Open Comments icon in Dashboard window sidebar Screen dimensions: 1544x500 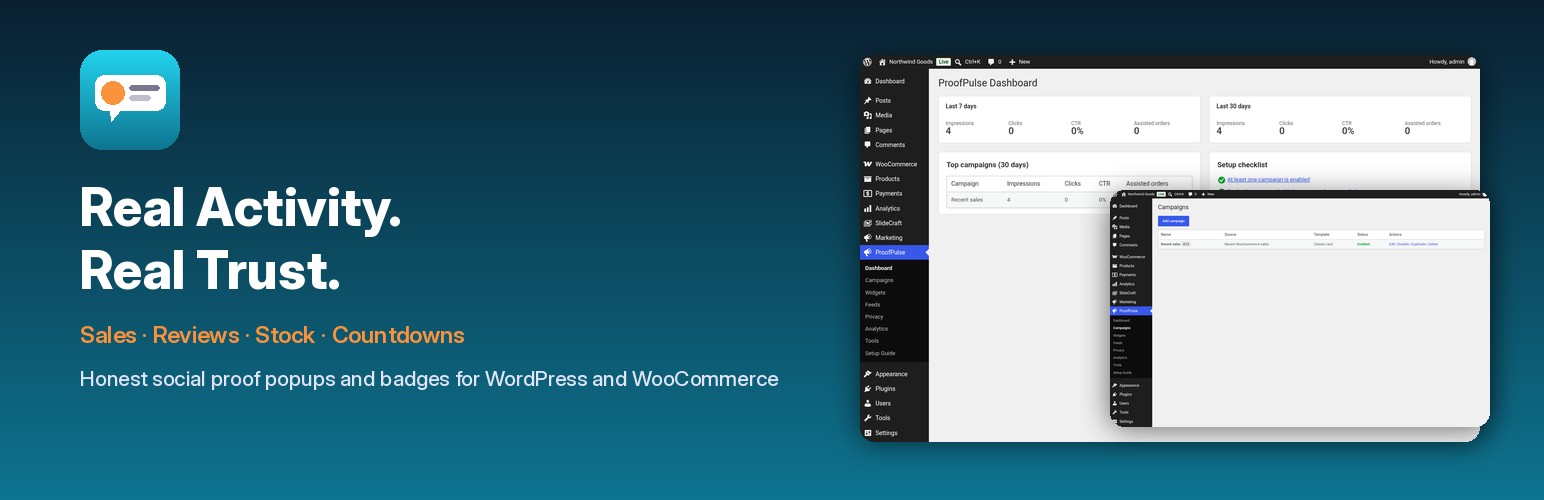click(867, 145)
